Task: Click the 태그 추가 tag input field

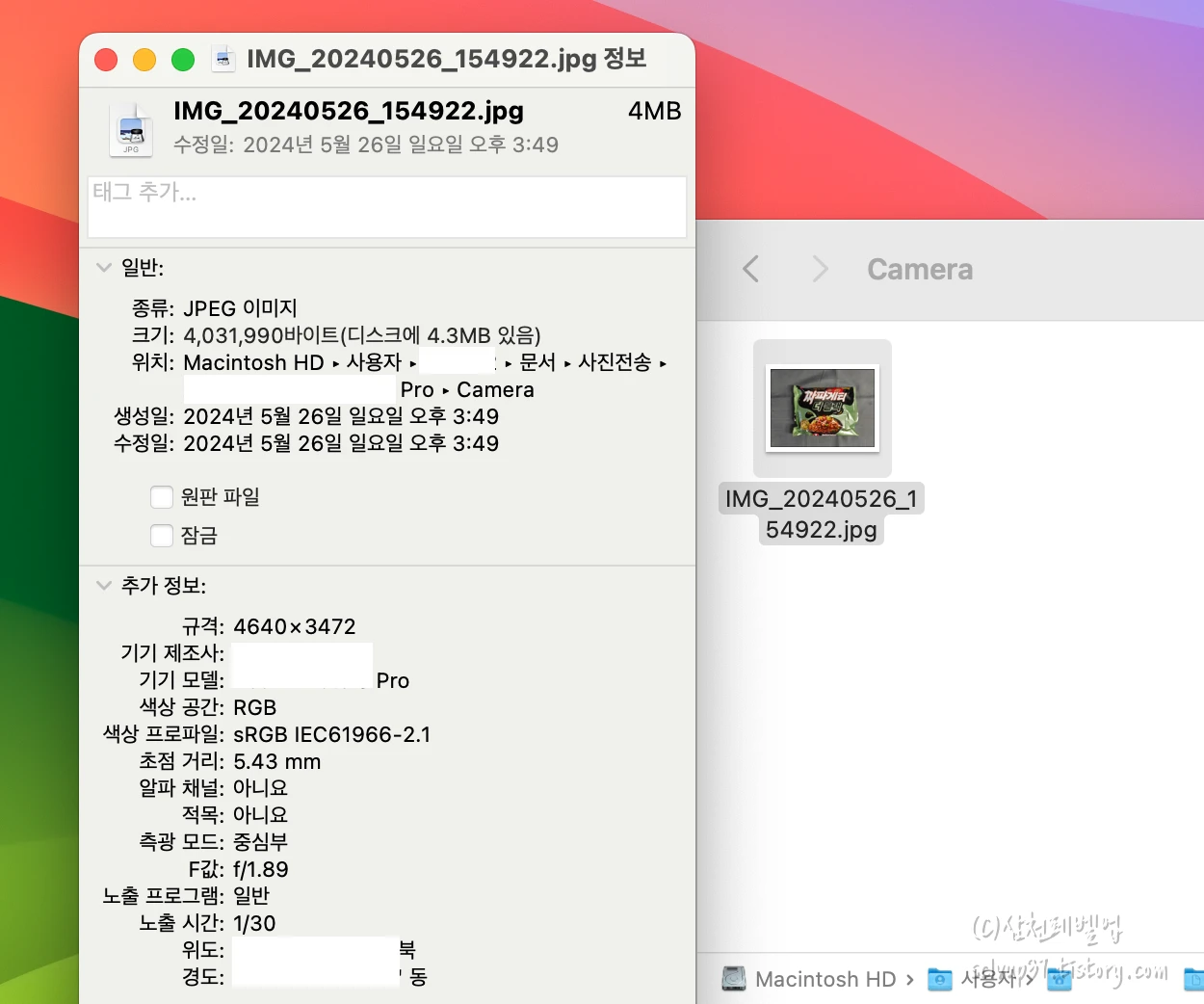Action: (x=385, y=206)
